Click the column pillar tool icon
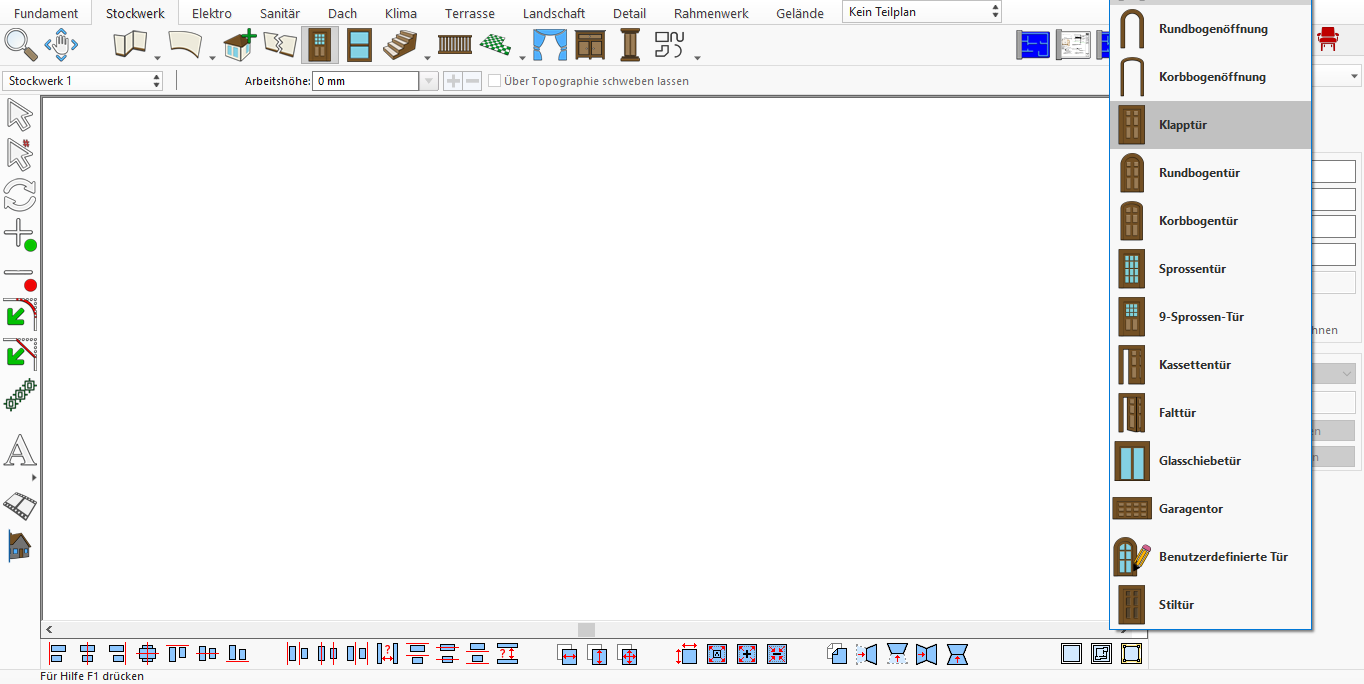1364x684 pixels. pos(630,45)
